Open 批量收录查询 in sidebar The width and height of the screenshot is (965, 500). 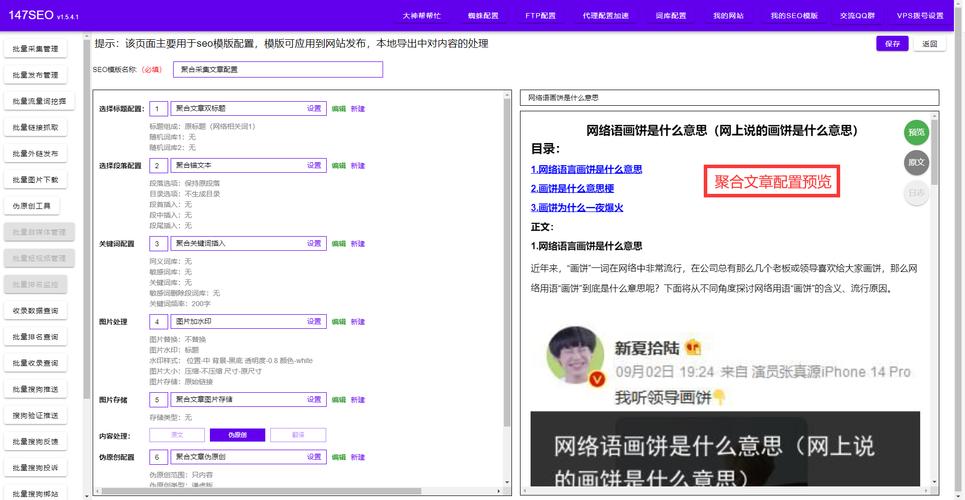(36, 363)
